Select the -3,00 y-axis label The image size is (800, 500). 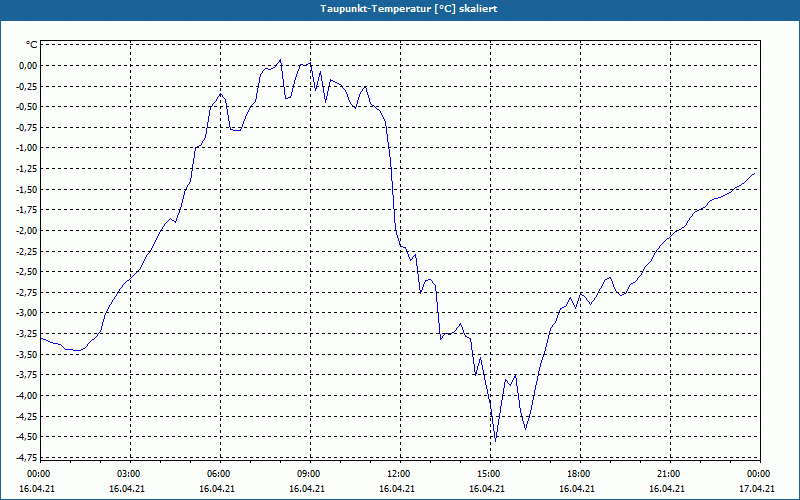pyautogui.click(x=27, y=313)
